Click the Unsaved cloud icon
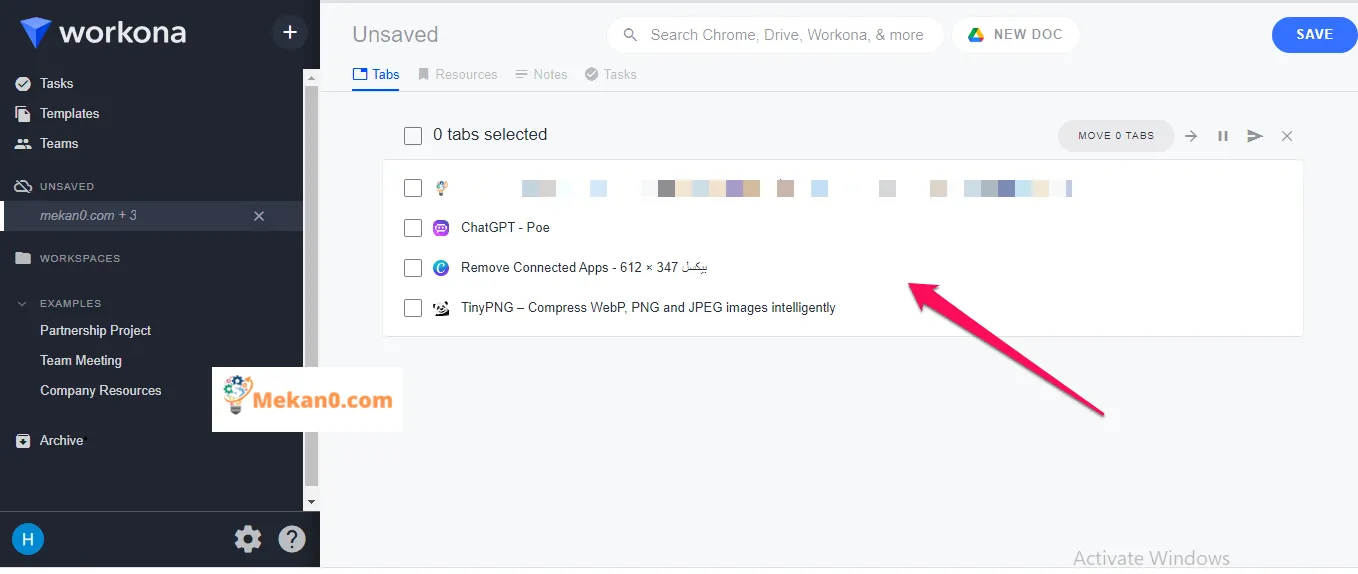Viewport: 1358px width, 574px height. tap(23, 186)
